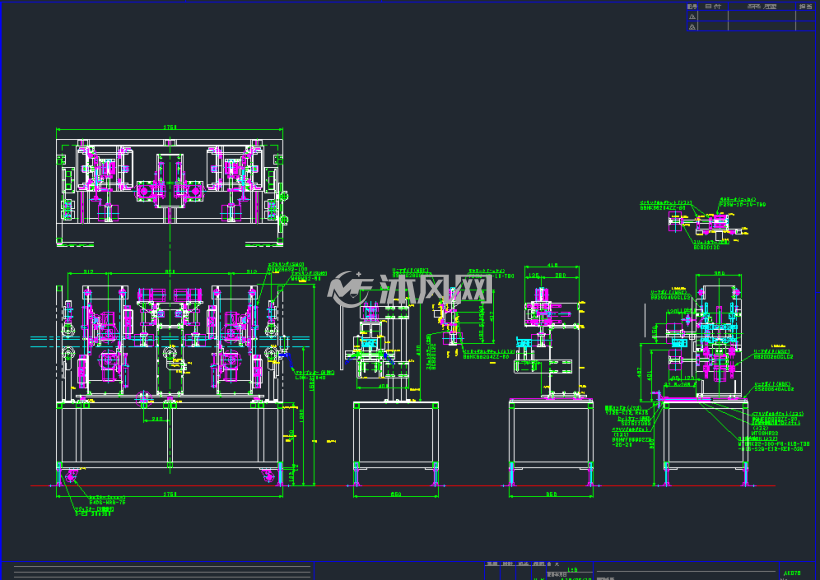The image size is (820, 580).
Task: Select the side view above the "650" dimension
Action: (396, 391)
